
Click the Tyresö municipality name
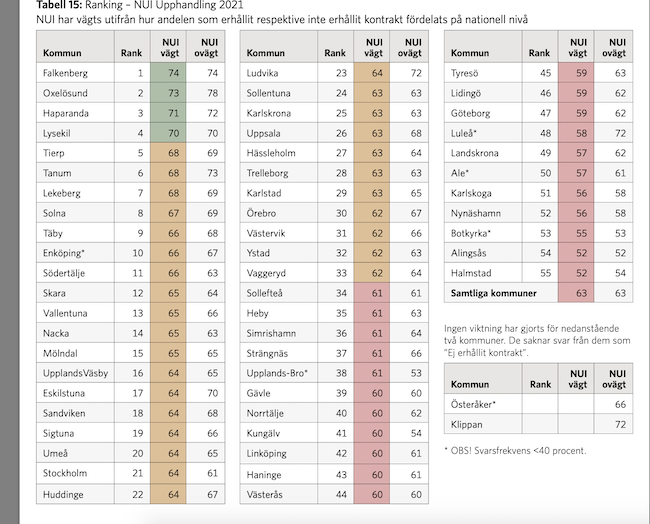click(x=469, y=73)
